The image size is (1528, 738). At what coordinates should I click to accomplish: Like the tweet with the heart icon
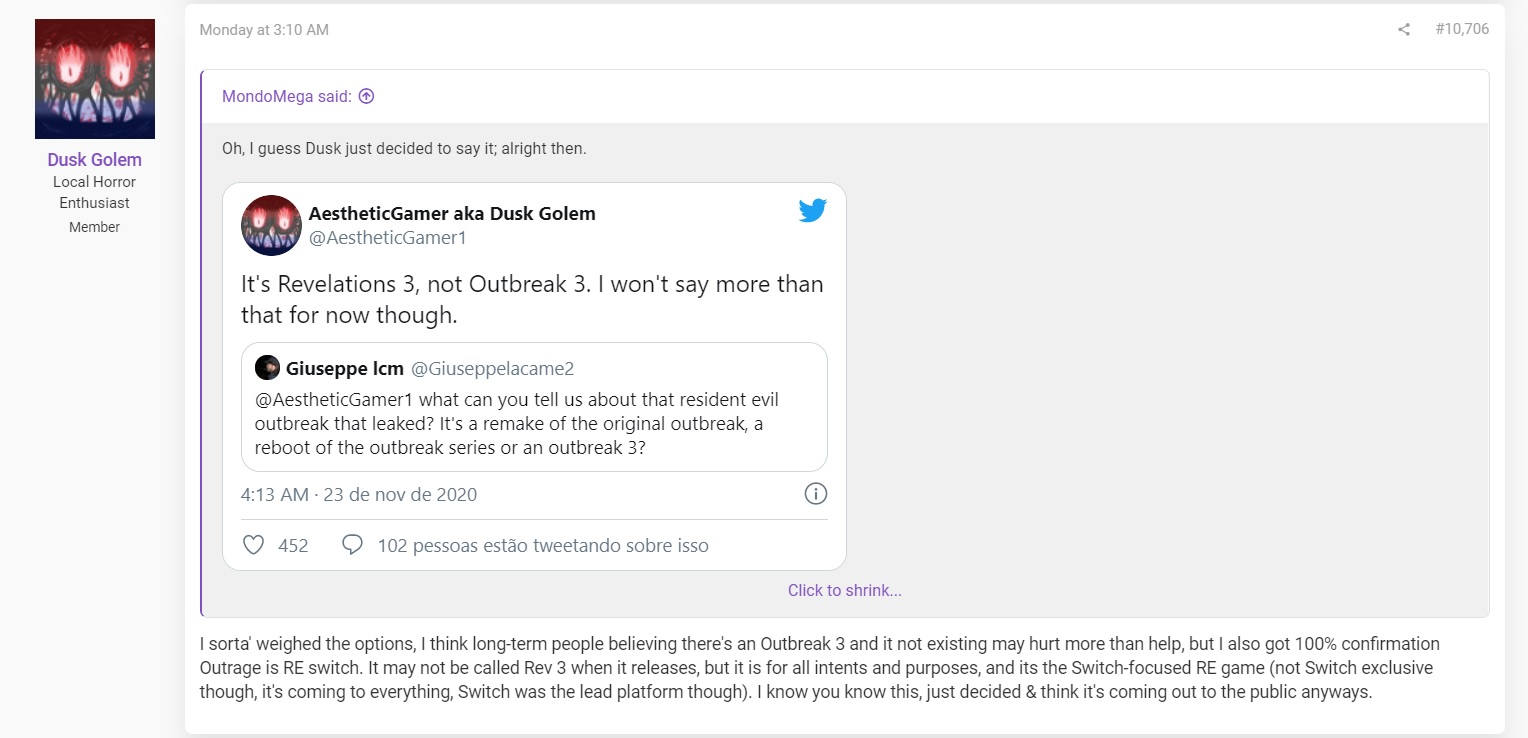(x=254, y=545)
